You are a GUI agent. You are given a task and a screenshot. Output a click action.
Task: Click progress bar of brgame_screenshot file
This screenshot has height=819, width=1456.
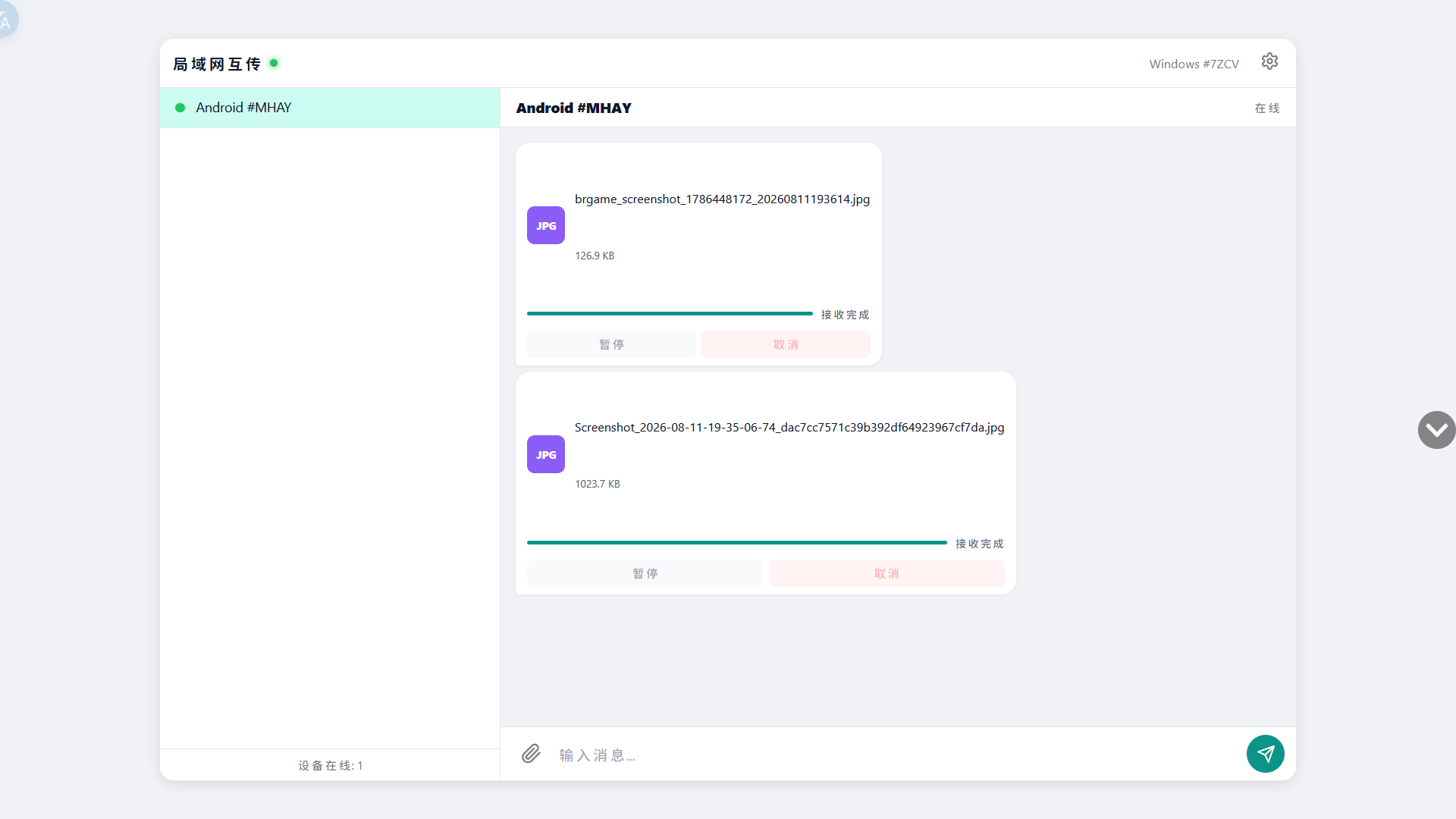670,313
